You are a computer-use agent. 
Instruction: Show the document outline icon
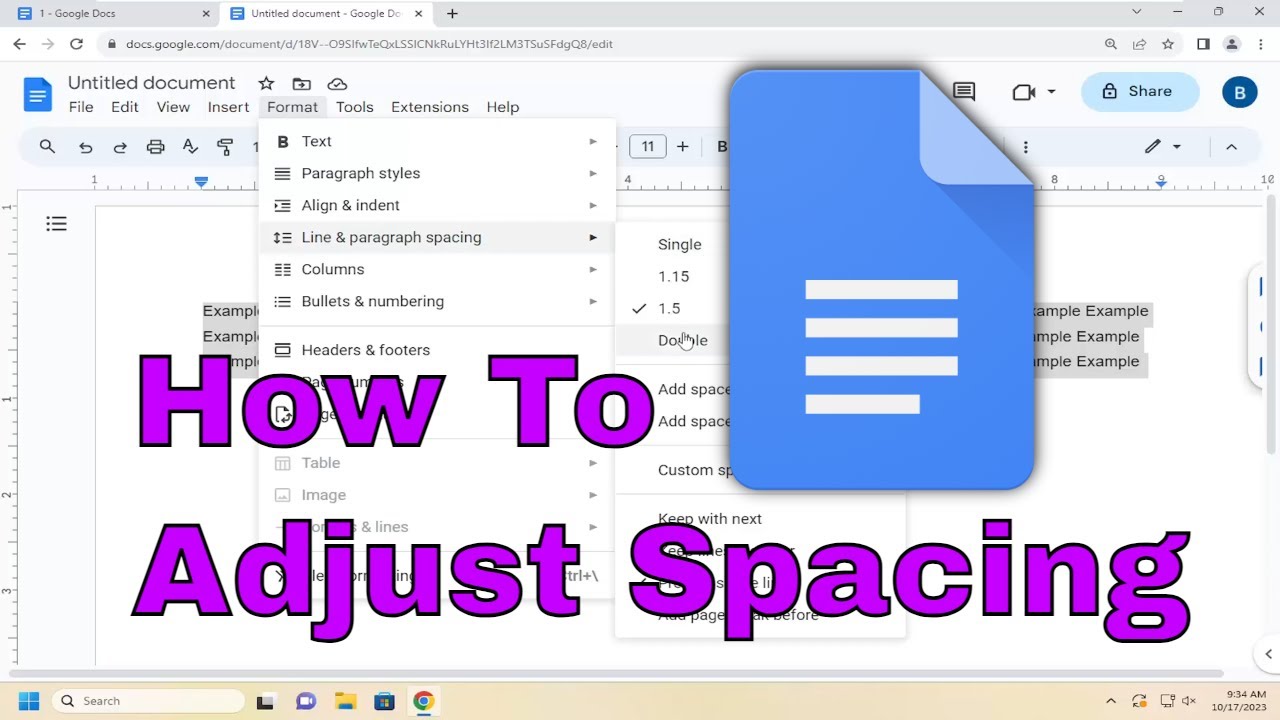pyautogui.click(x=57, y=224)
